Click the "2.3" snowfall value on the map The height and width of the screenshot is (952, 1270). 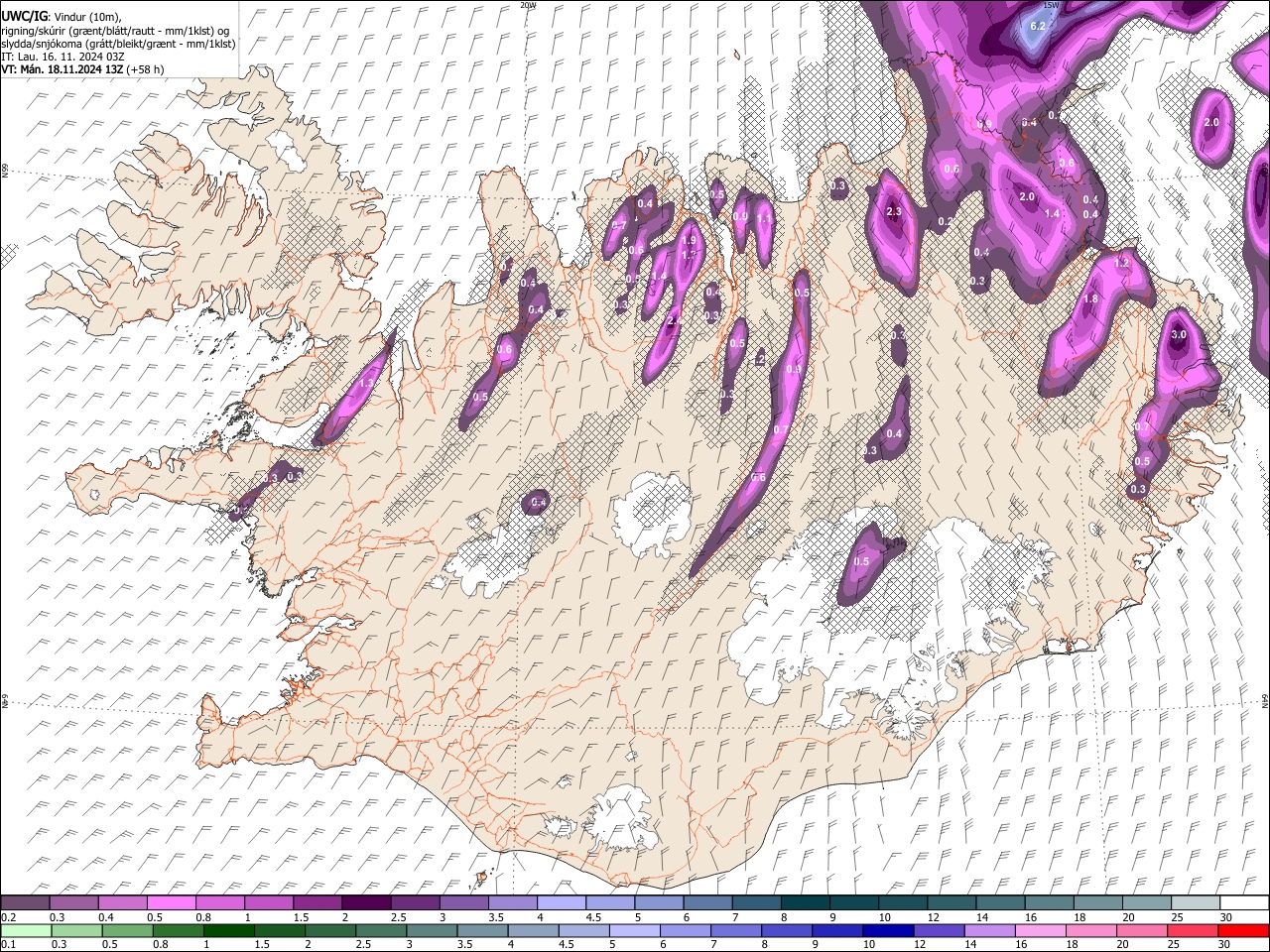pos(893,211)
